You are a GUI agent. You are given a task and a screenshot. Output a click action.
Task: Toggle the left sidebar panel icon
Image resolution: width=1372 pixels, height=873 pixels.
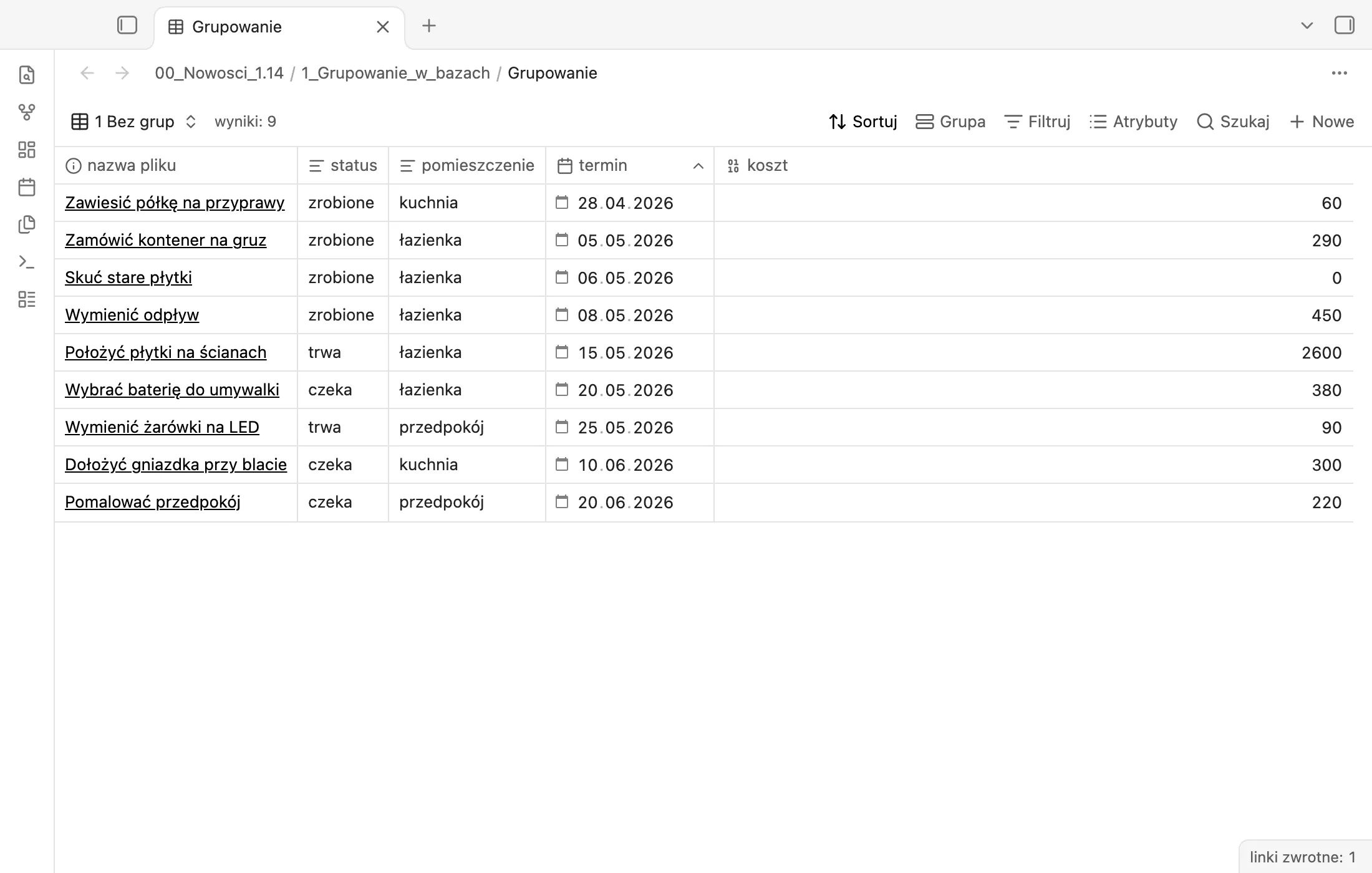point(127,26)
